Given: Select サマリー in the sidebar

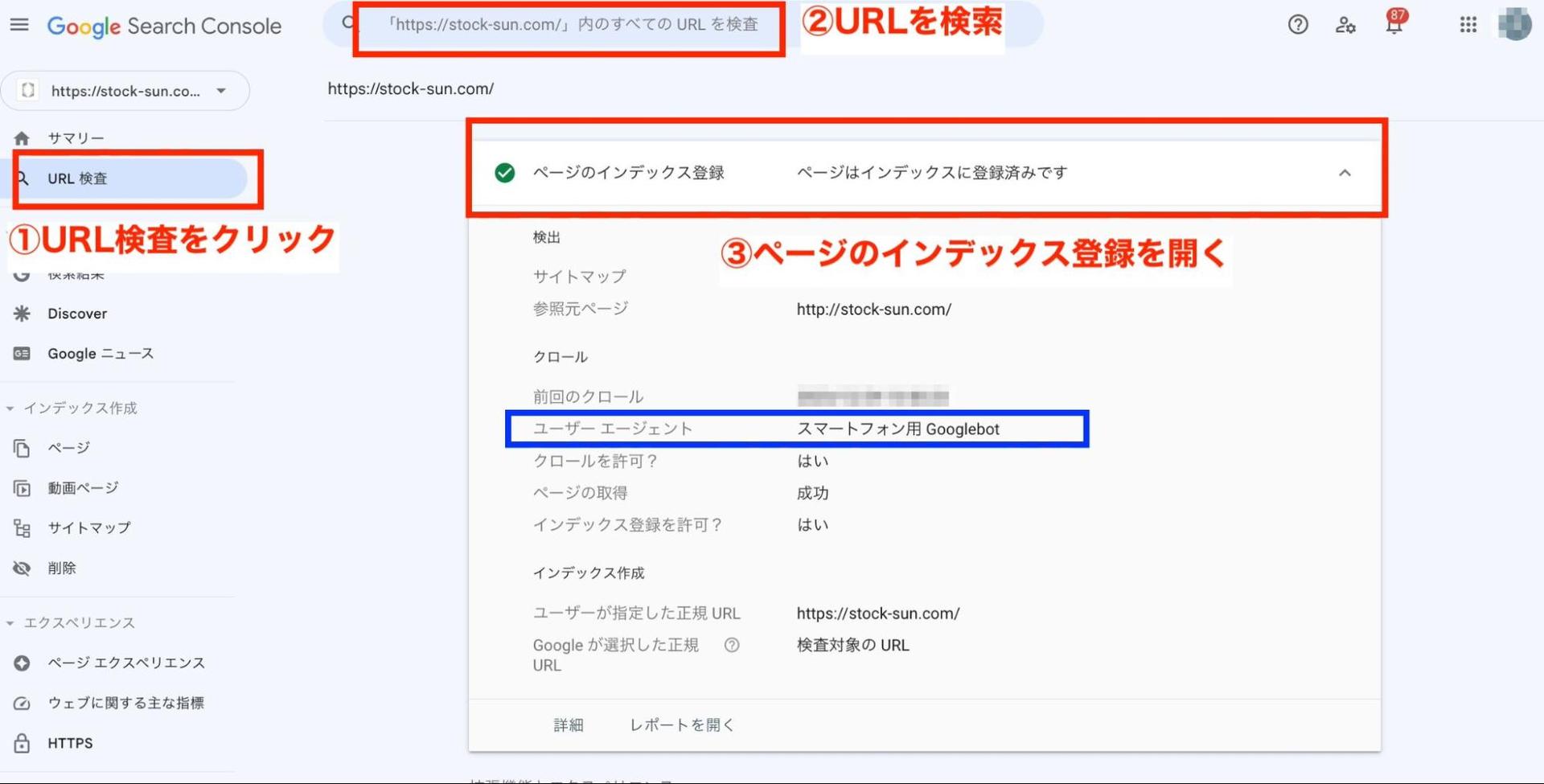Looking at the screenshot, I should [75, 138].
